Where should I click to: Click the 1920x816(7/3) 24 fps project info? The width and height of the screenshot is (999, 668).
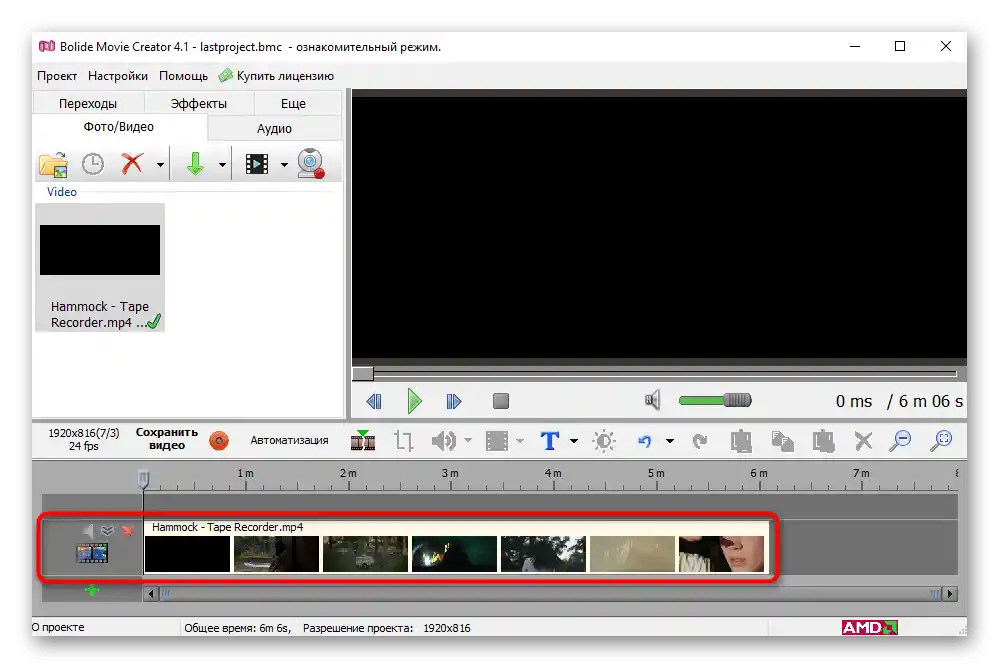pos(83,439)
